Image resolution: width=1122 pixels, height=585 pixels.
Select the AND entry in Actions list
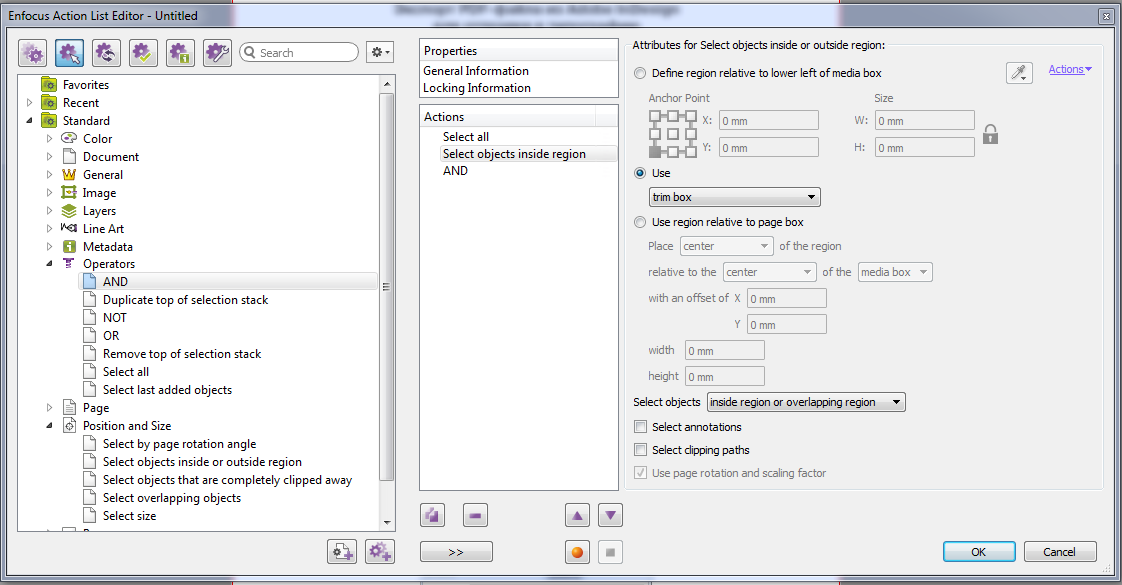(x=455, y=171)
